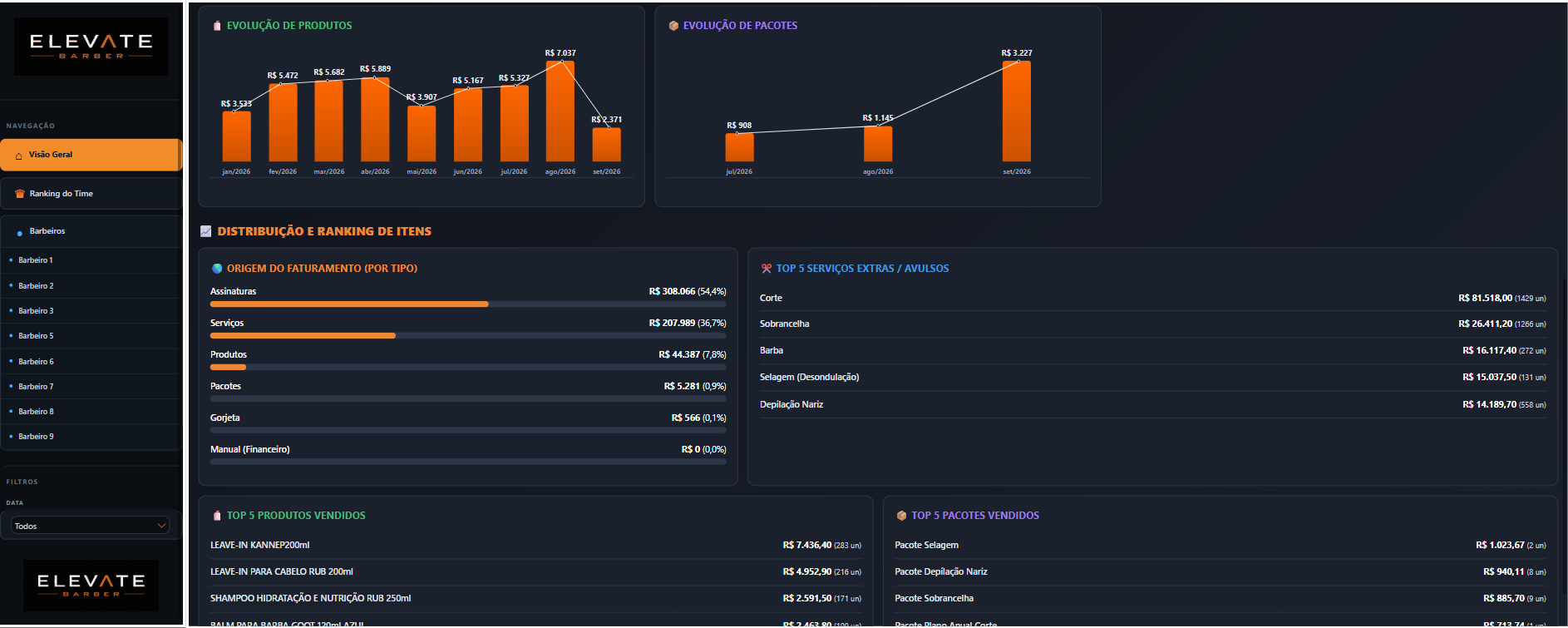Click the jan/2026 bar in the products chart
The width and height of the screenshot is (1568, 628).
(x=236, y=136)
